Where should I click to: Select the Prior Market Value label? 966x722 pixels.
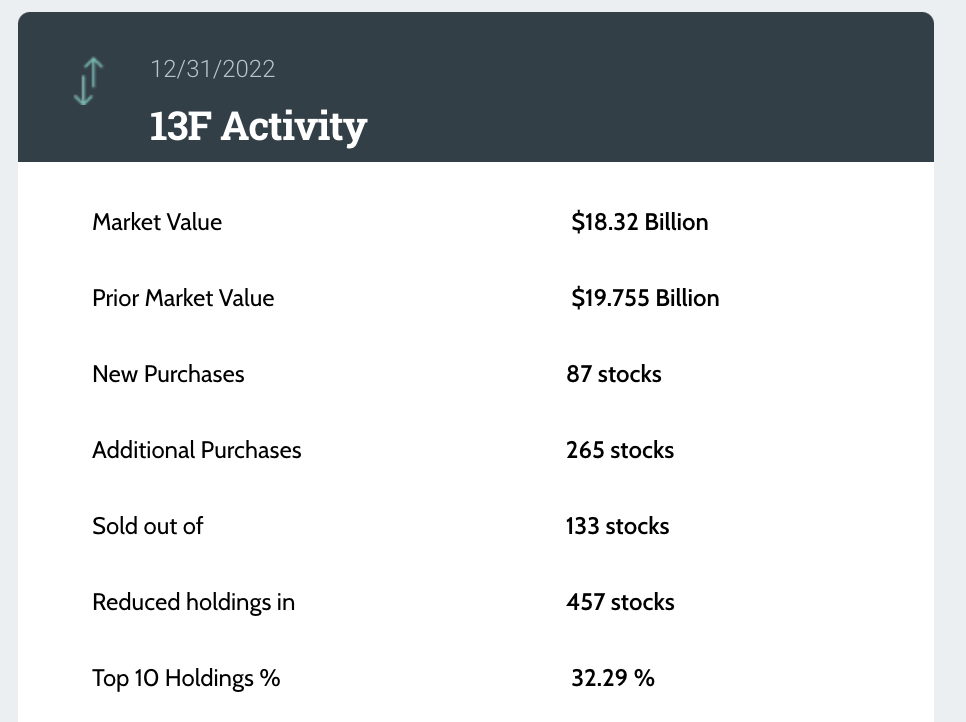(183, 298)
